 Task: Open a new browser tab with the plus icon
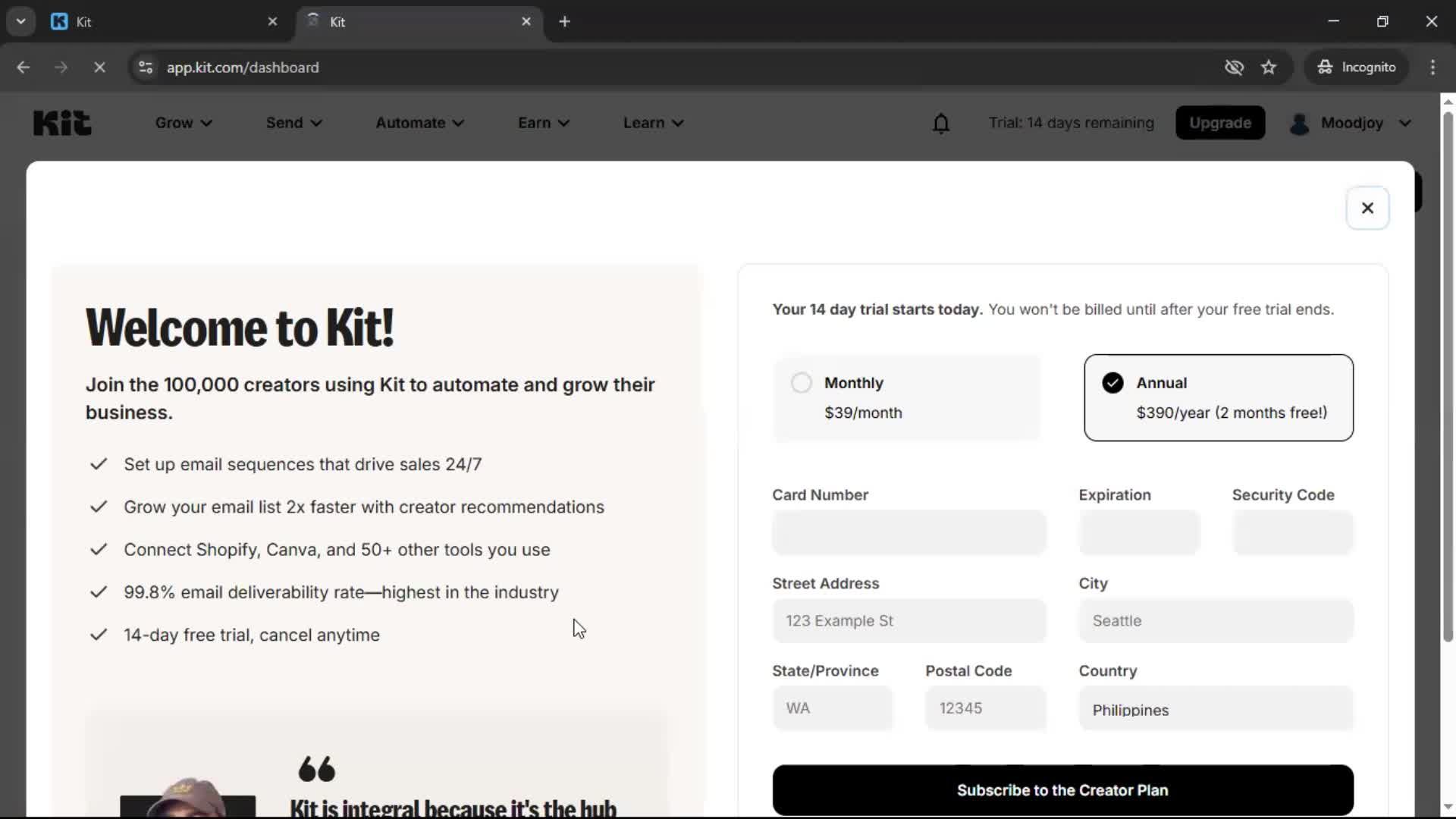pyautogui.click(x=565, y=21)
